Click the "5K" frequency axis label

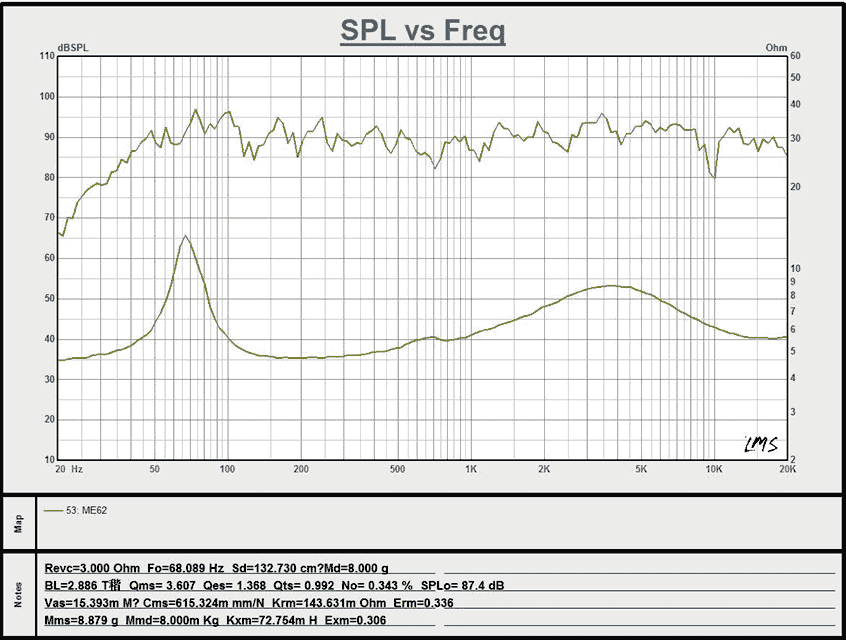click(x=640, y=469)
